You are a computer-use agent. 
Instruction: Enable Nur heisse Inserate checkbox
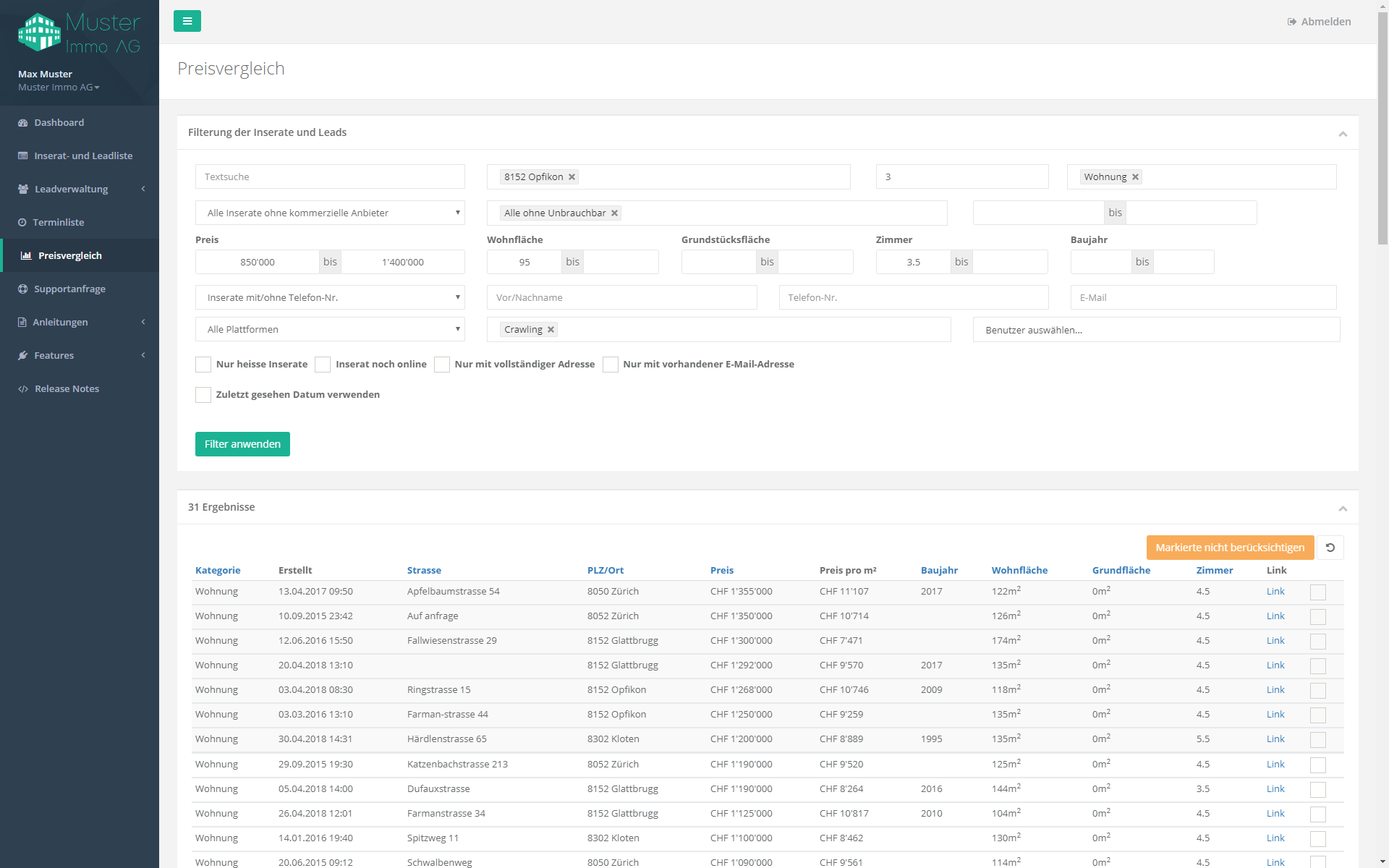pyautogui.click(x=203, y=365)
